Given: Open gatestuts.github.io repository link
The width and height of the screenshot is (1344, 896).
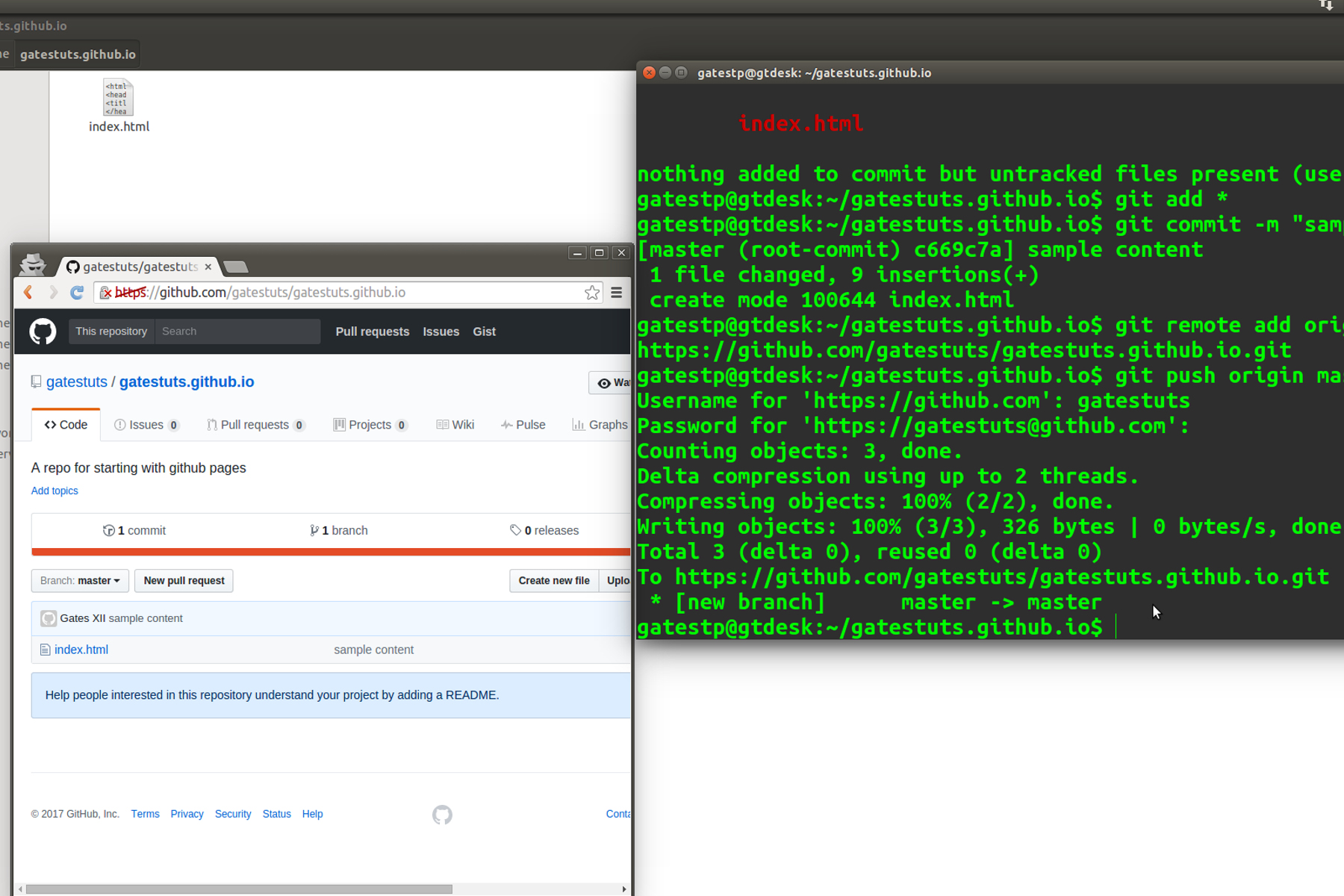Looking at the screenshot, I should tap(187, 382).
